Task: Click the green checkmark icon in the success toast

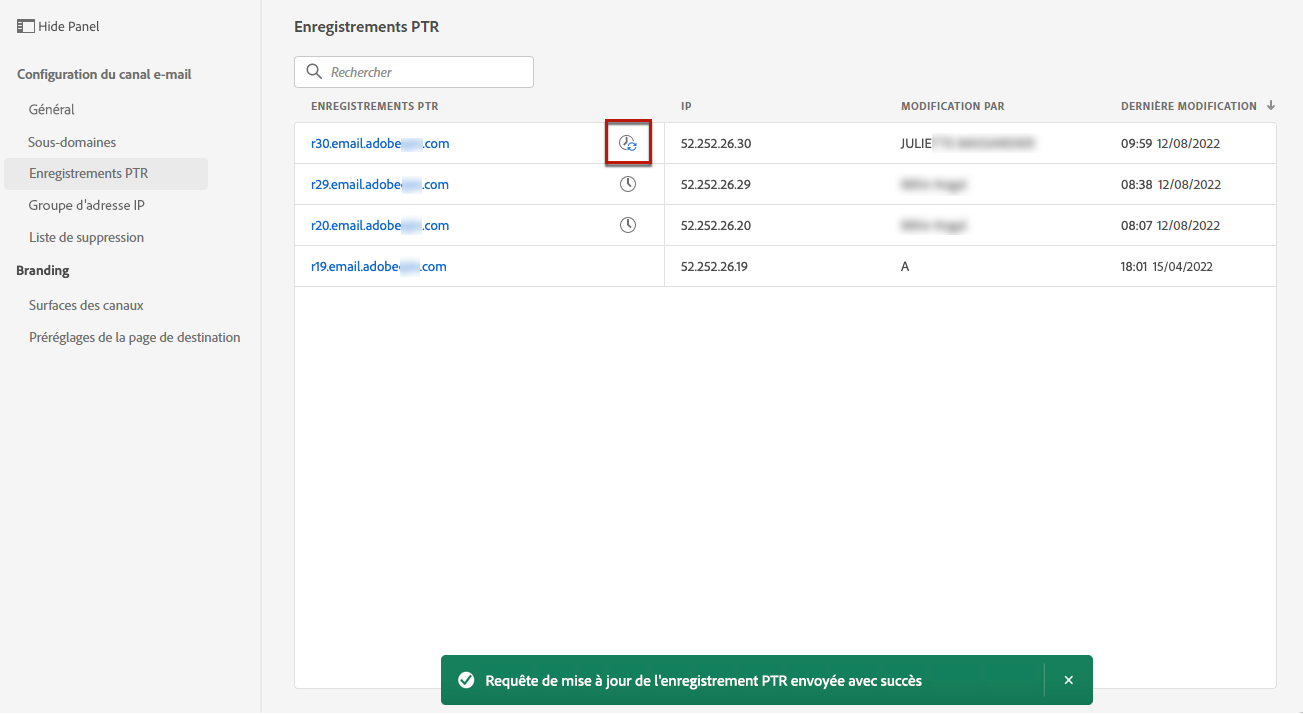Action: (466, 681)
